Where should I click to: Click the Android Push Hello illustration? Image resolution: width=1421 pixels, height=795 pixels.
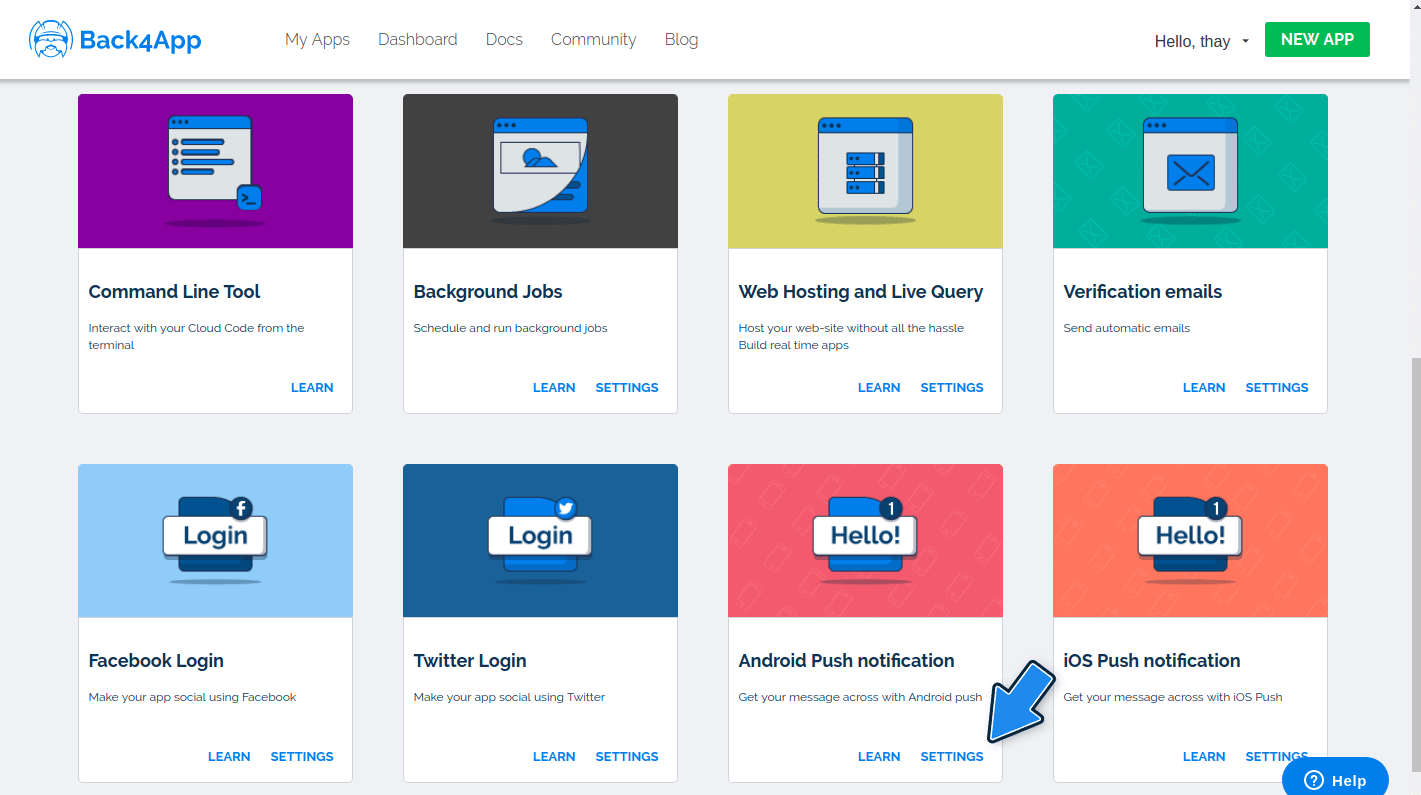point(865,540)
